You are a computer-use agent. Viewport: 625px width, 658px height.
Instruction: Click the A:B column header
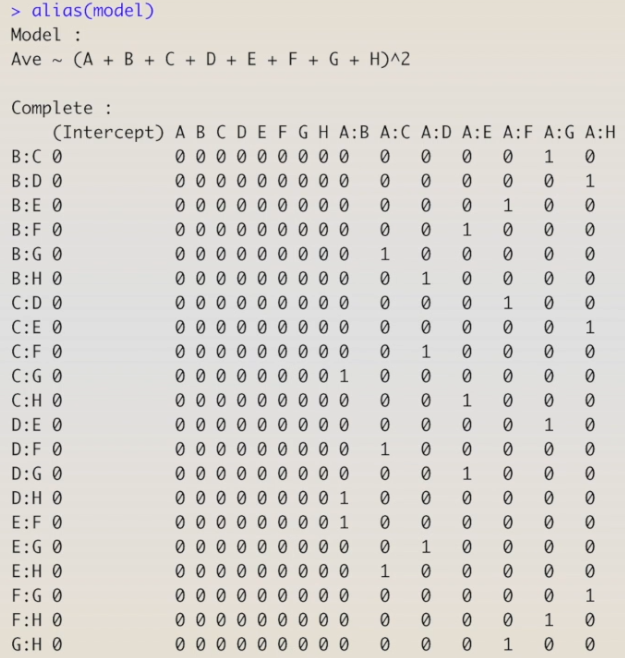pos(354,131)
